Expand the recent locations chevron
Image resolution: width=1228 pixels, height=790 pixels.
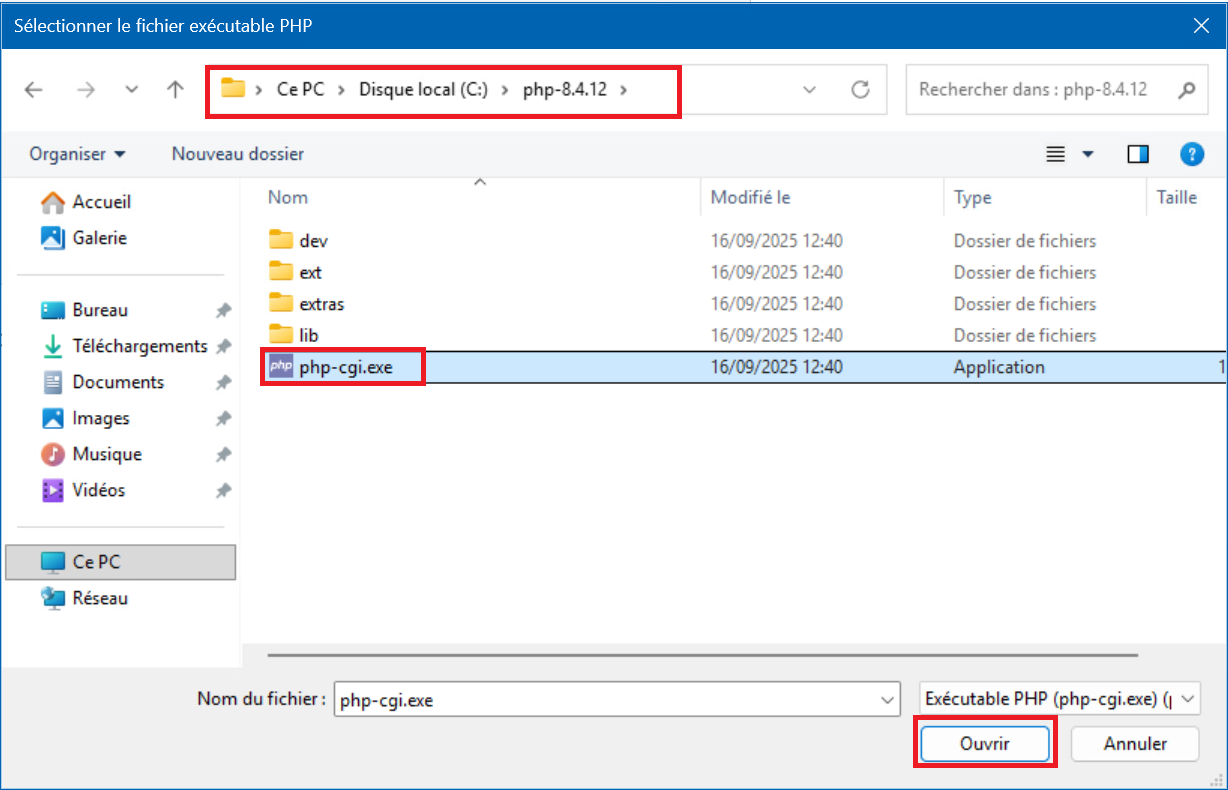tap(132, 90)
